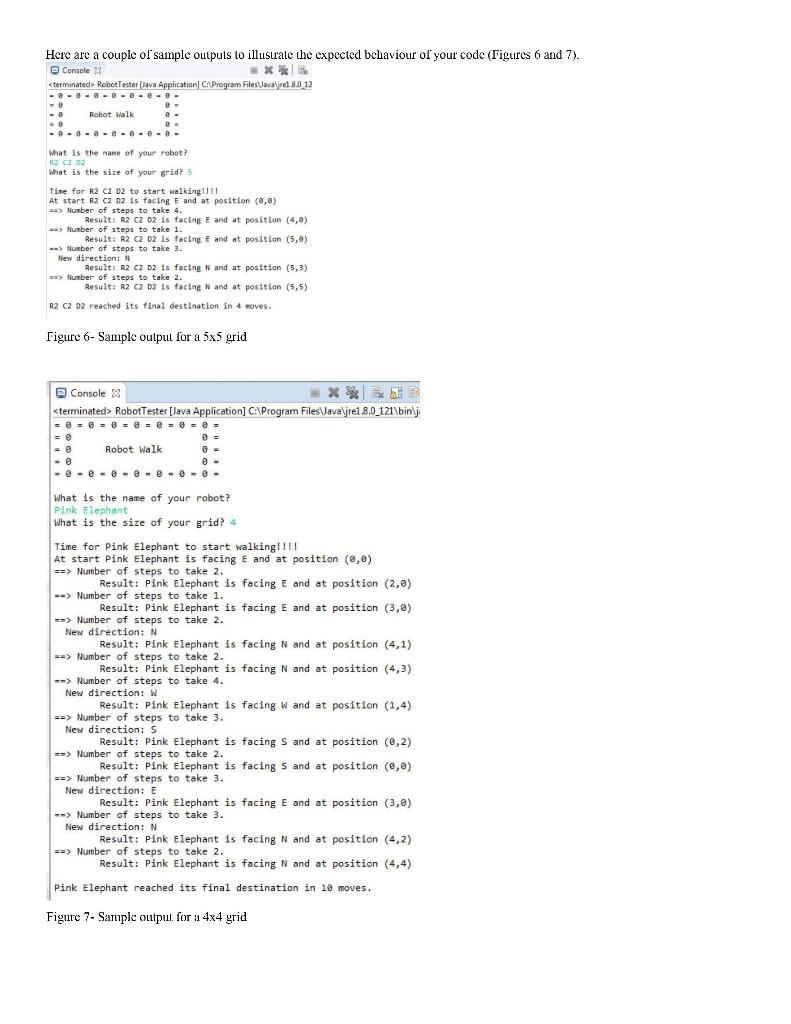Click 'What is the name of your robot?' in Figure 6
The width and height of the screenshot is (791, 1024).
tap(118, 153)
